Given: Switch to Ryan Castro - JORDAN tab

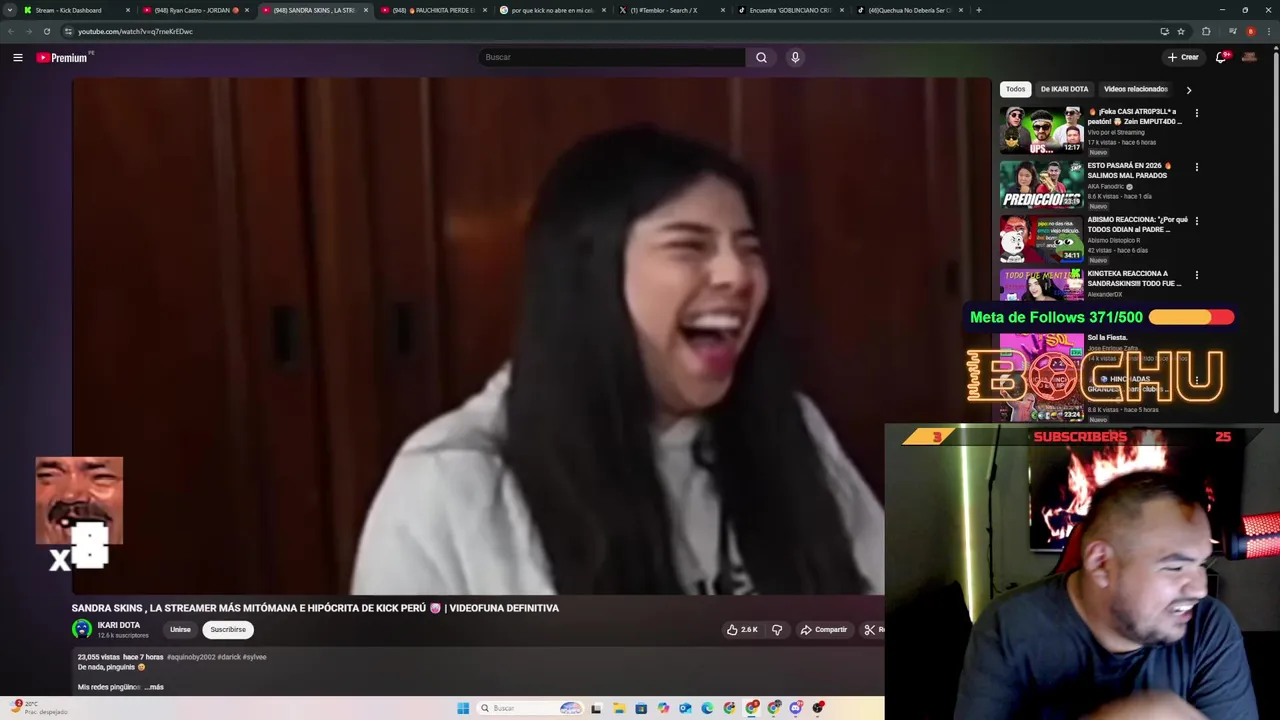Looking at the screenshot, I should coord(195,10).
